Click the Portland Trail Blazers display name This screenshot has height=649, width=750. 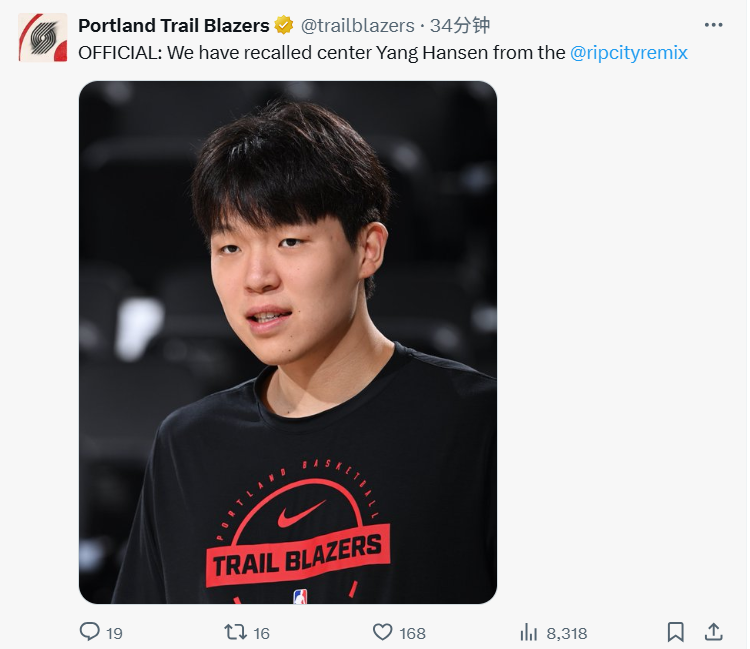click(x=174, y=25)
